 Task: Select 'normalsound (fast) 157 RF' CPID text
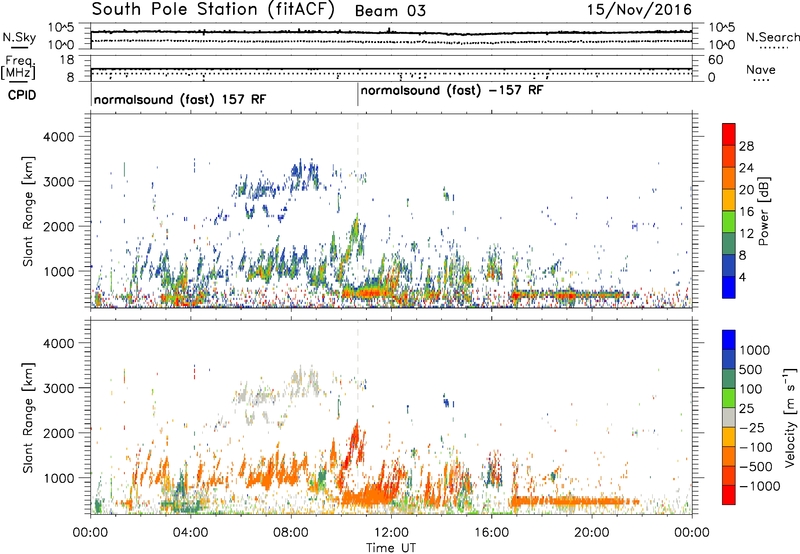click(180, 99)
